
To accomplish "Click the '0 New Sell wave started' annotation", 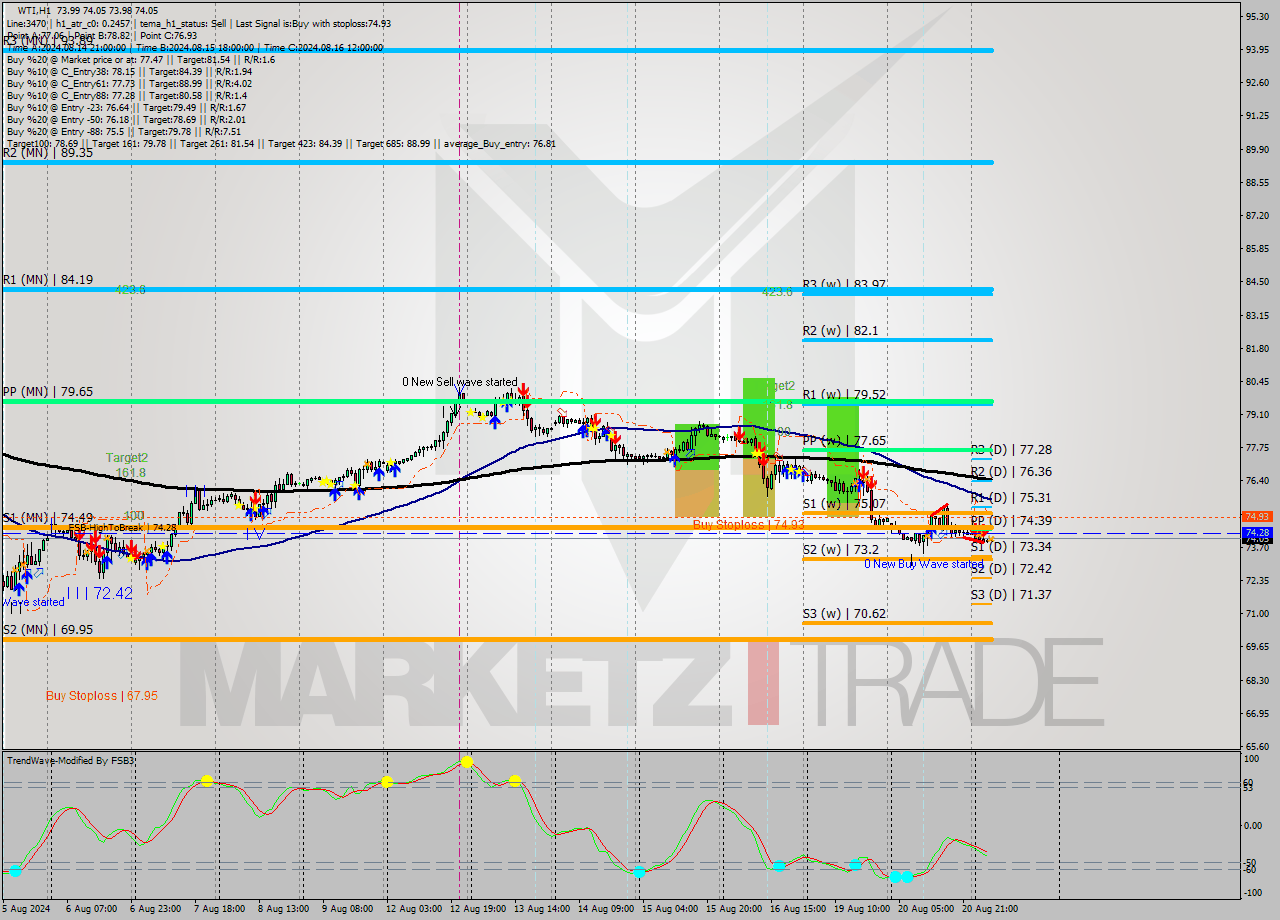I will pyautogui.click(x=460, y=382).
